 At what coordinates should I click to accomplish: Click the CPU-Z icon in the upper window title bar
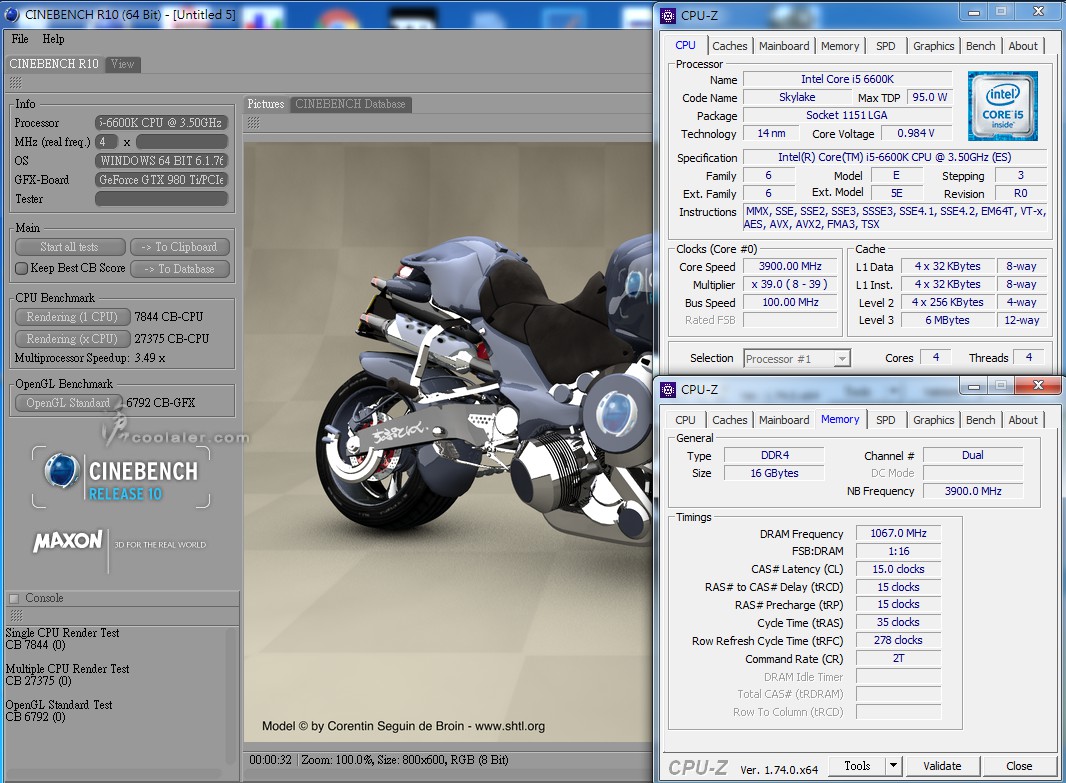pos(668,15)
